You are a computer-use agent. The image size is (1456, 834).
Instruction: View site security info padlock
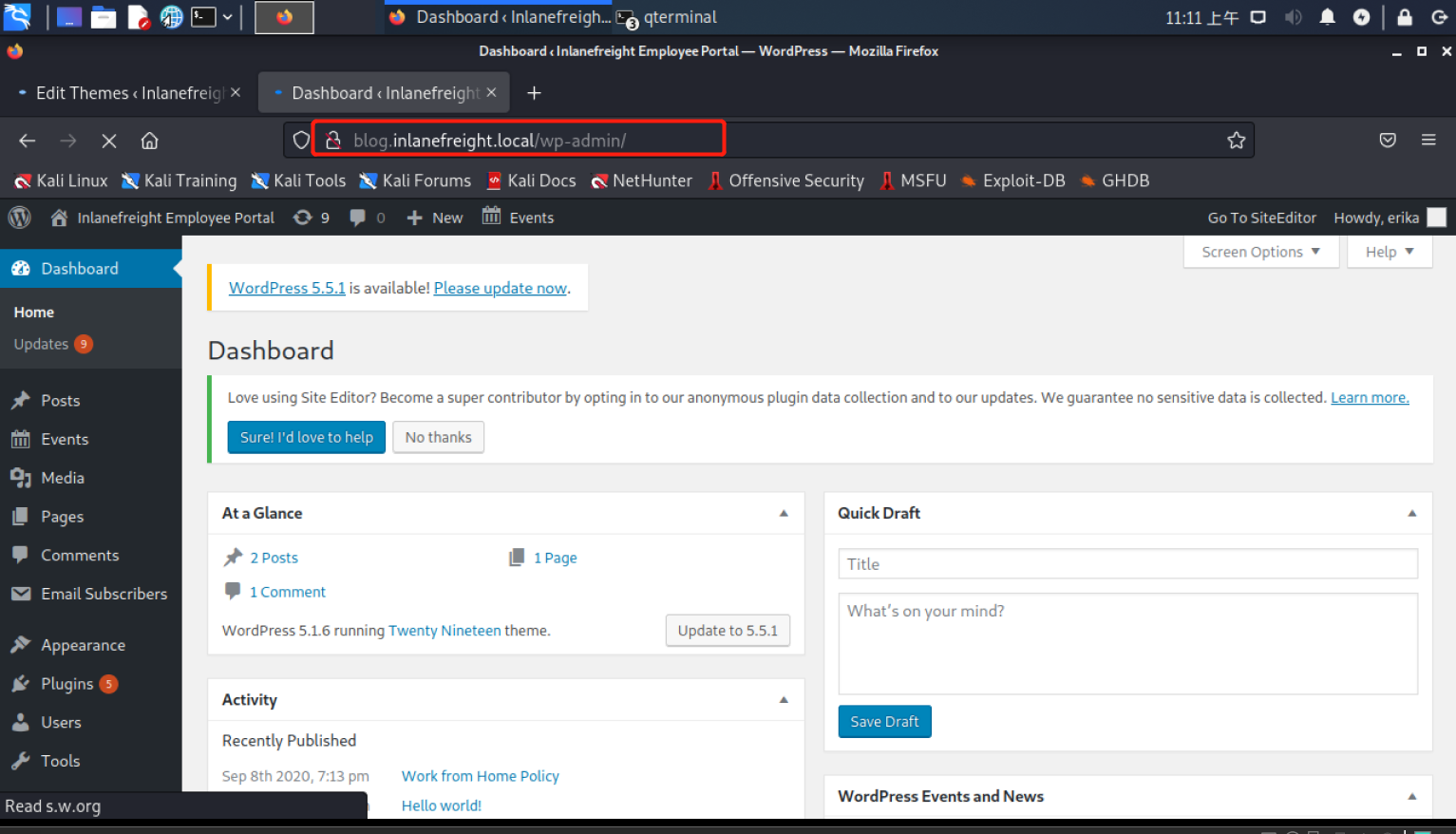tap(333, 141)
